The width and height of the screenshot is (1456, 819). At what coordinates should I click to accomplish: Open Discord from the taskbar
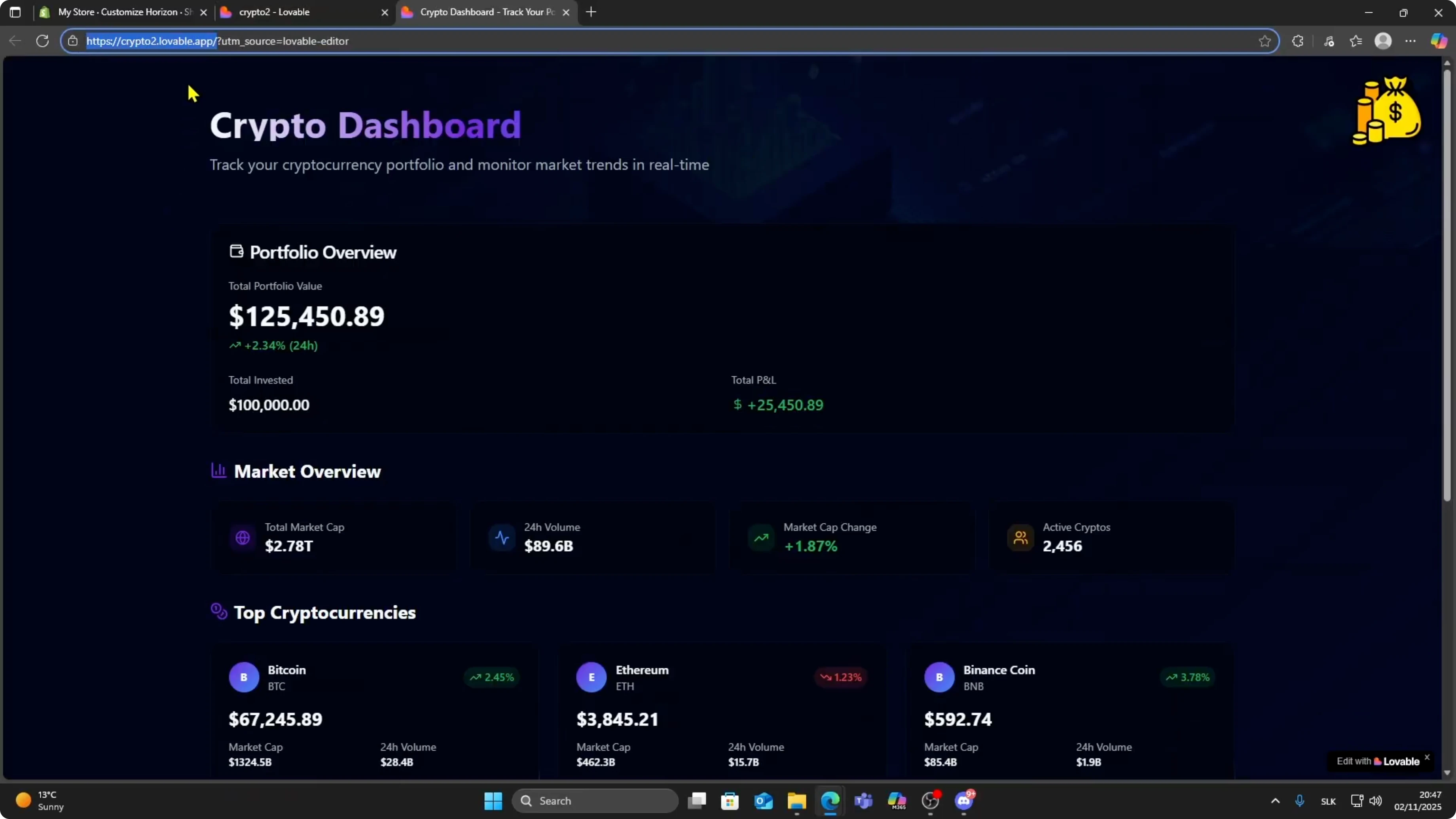[964, 800]
